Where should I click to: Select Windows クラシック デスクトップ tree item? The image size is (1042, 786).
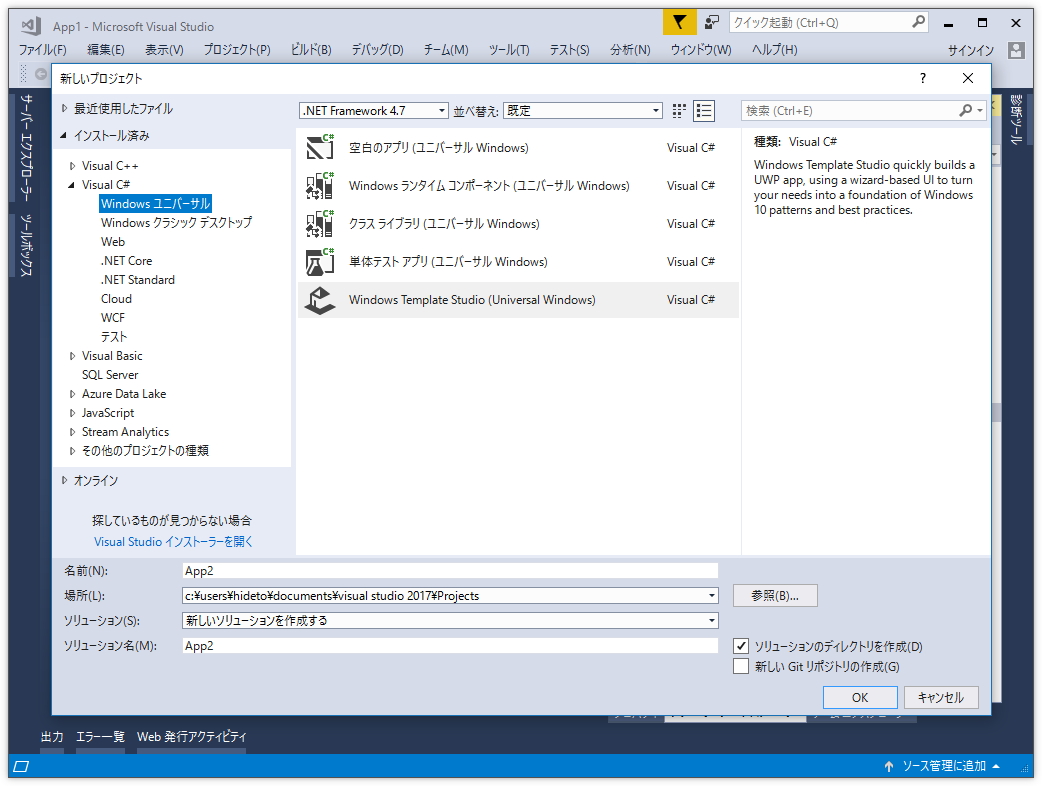pyautogui.click(x=176, y=223)
